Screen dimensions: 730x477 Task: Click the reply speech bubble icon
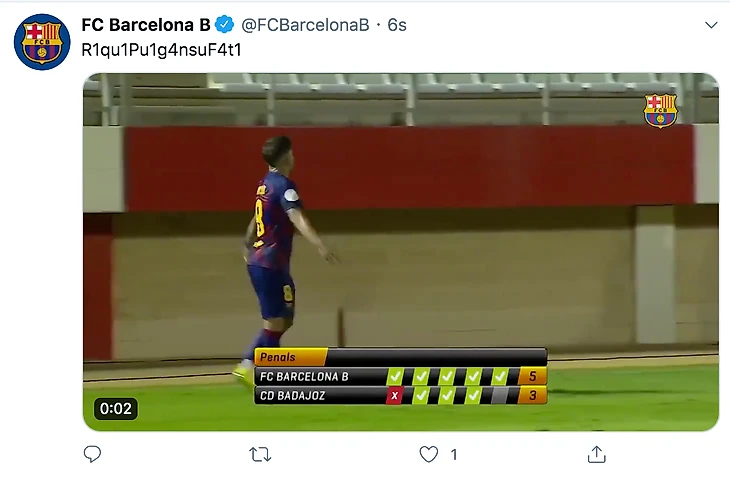pos(92,454)
